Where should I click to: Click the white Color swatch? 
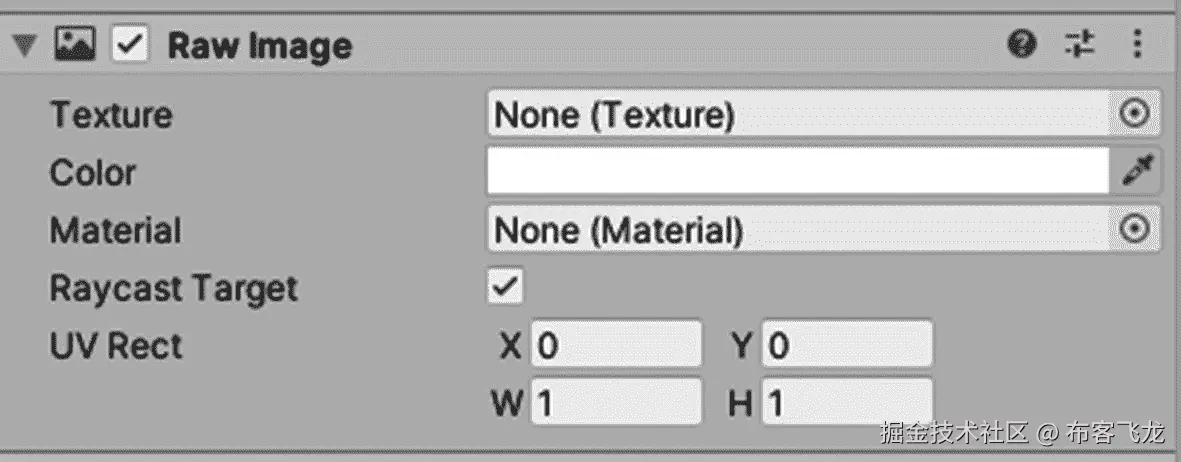click(x=798, y=172)
